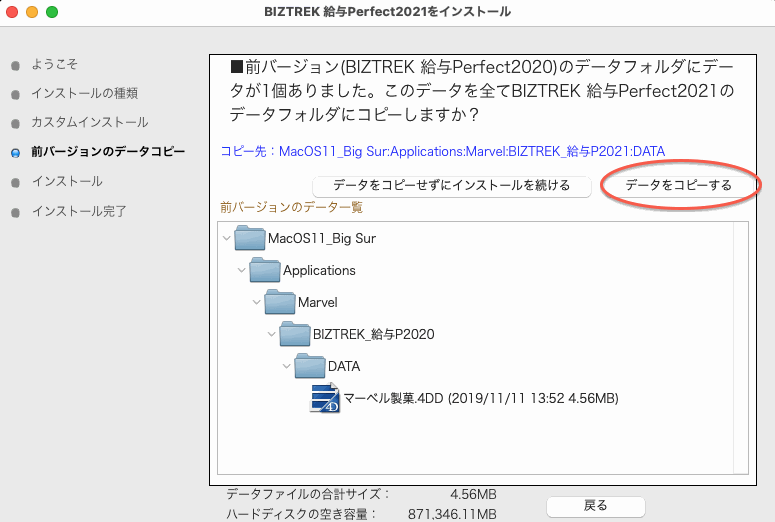The image size is (775, 522).
Task: Click the Marvel folder icon
Action: pos(280,302)
